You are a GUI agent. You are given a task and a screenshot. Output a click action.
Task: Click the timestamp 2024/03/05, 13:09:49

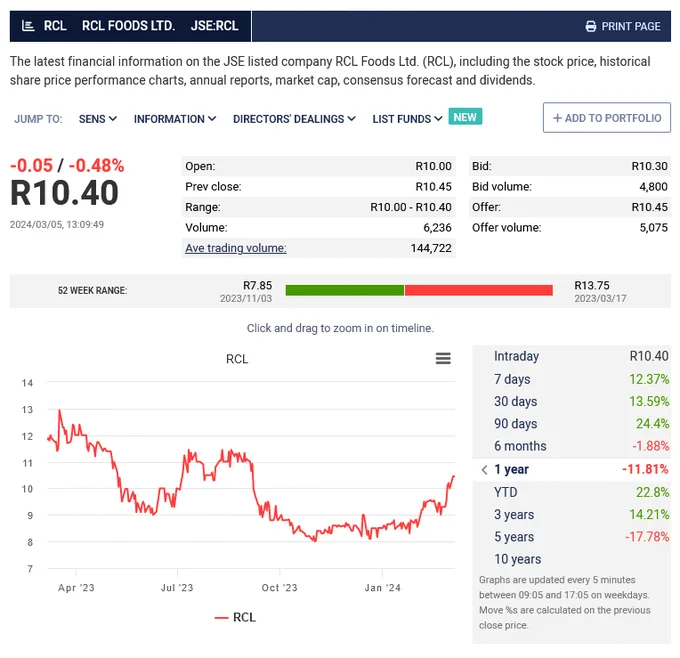click(57, 225)
